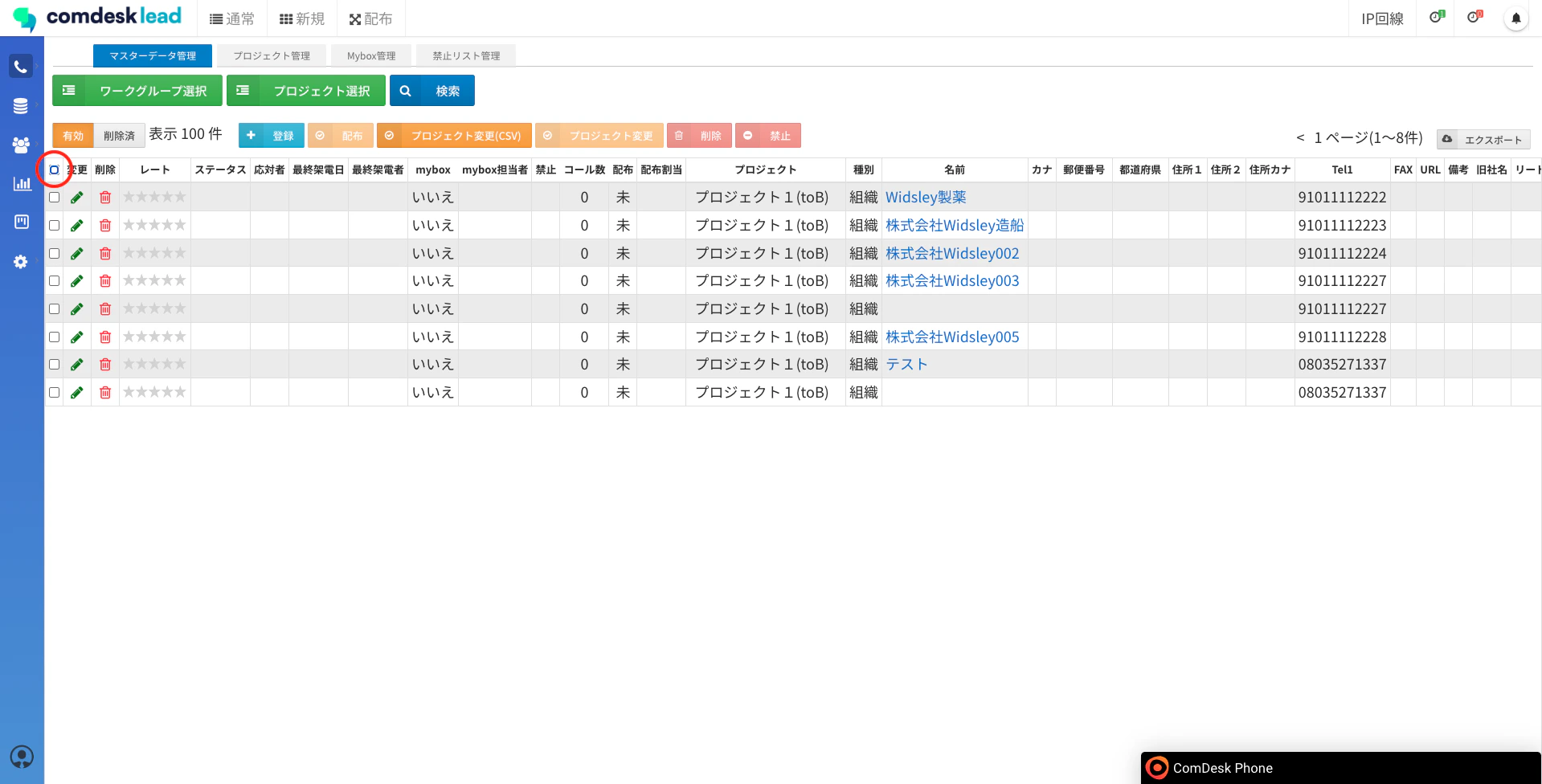This screenshot has width=1542, height=784.
Task: Open the テスト name link
Action: [906, 365]
